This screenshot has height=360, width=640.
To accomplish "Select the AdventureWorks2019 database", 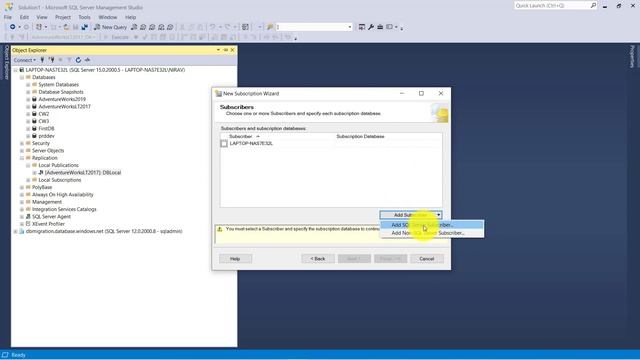I will 62,99.
